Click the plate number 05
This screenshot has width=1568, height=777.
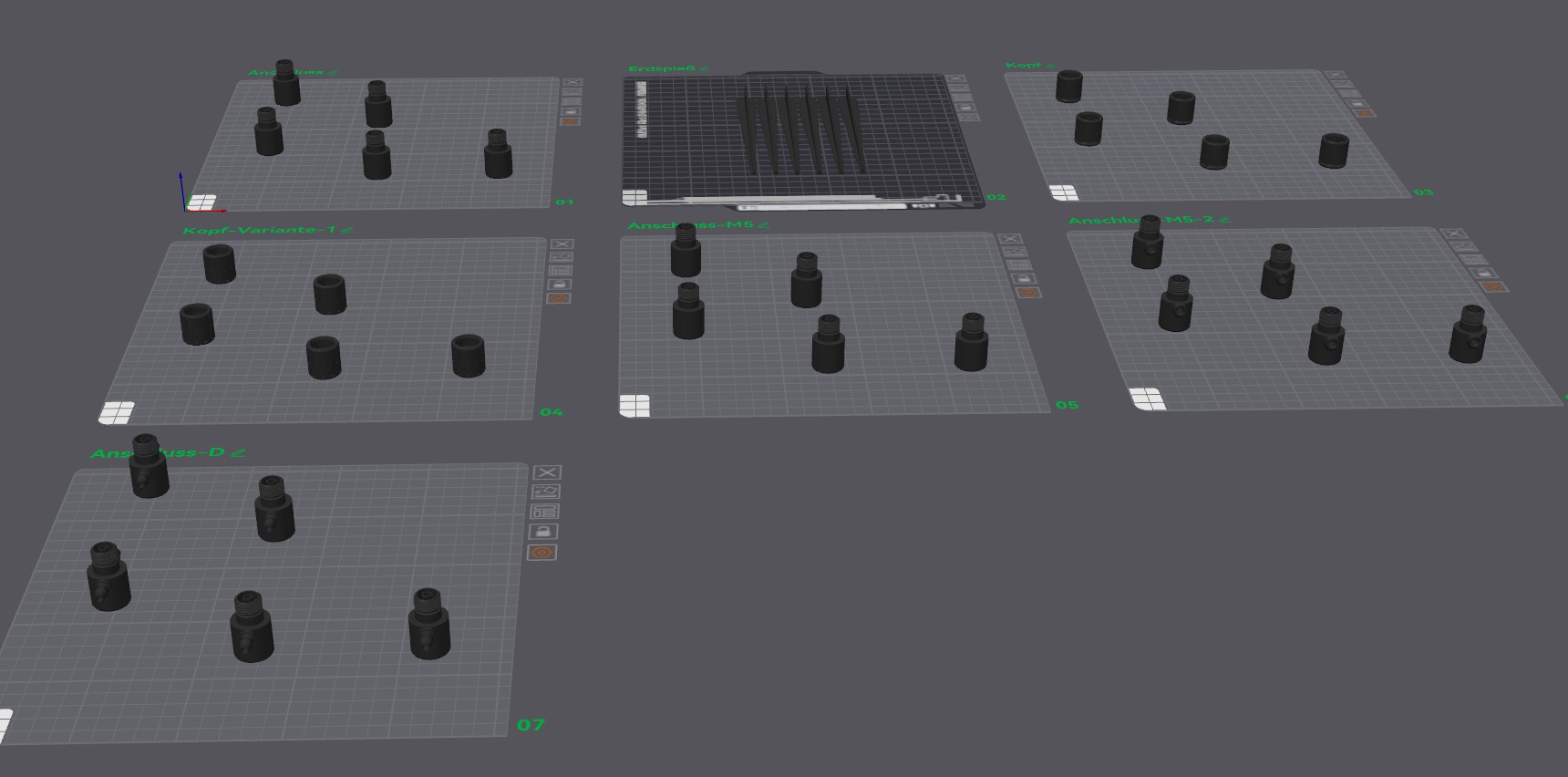click(x=1068, y=405)
